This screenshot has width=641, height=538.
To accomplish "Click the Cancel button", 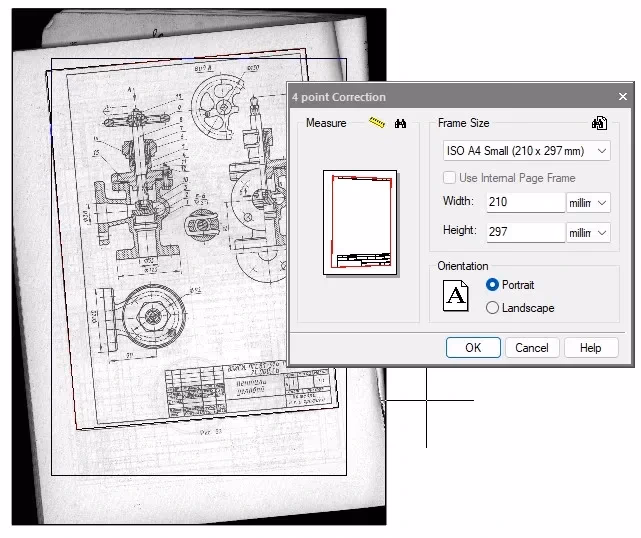I will (531, 347).
